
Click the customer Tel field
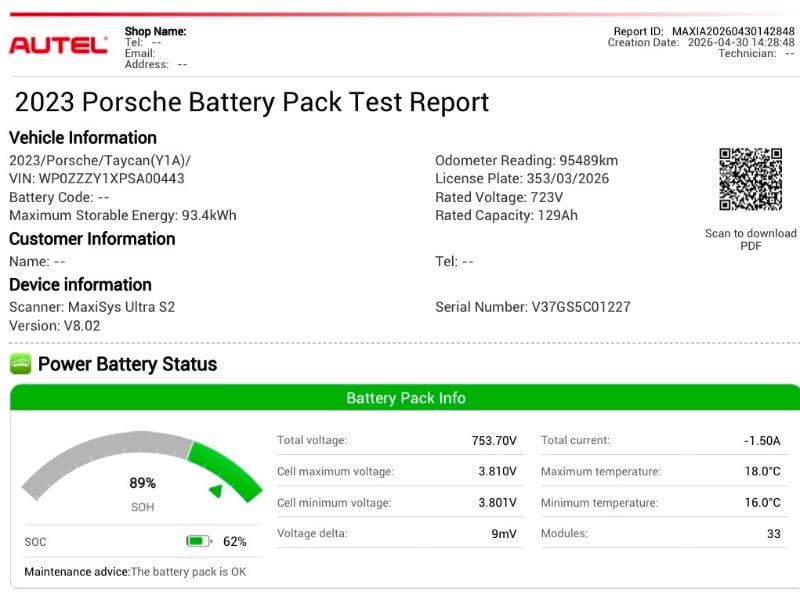(454, 261)
